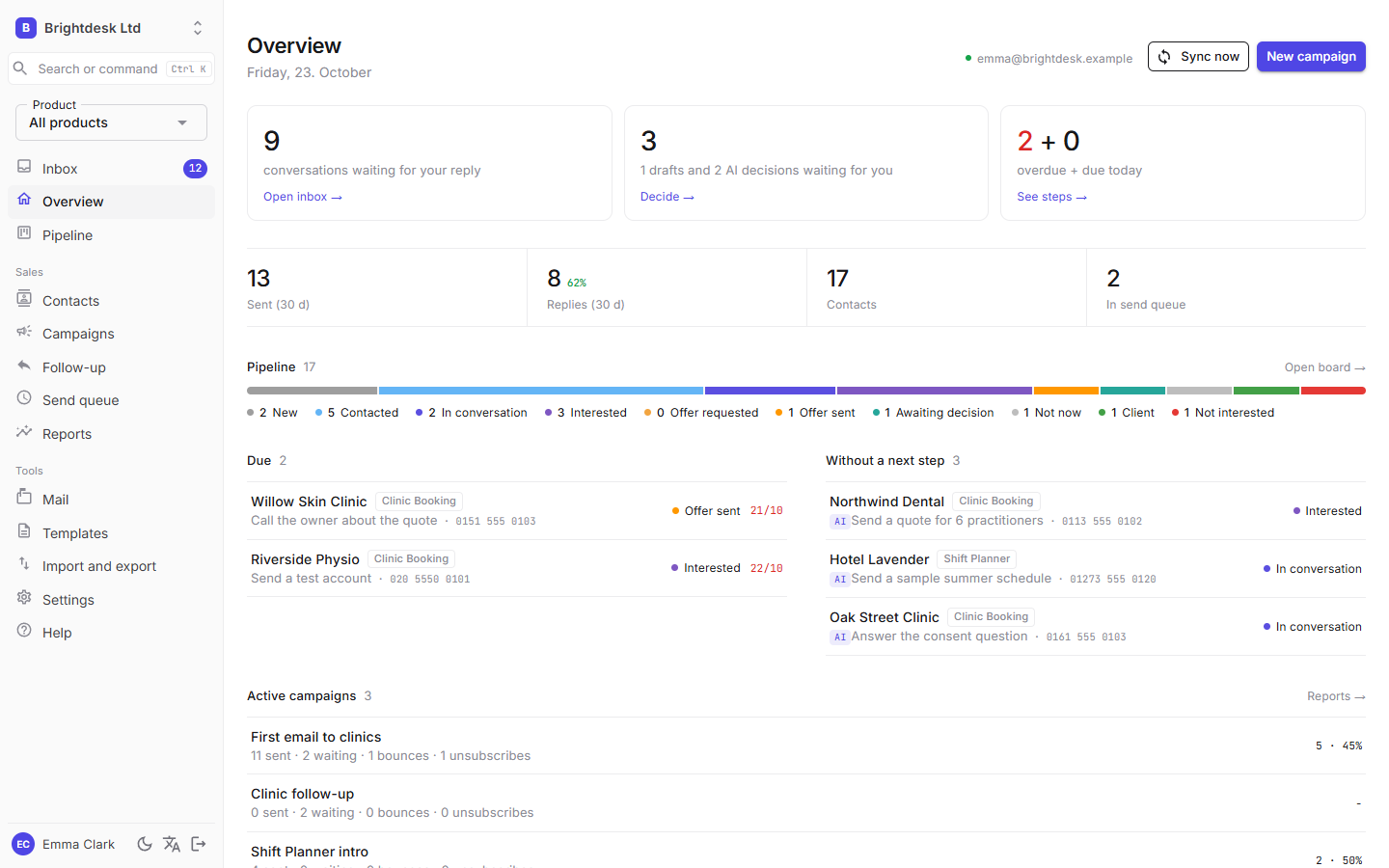This screenshot has width=1389, height=868.
Task: Expand the Brightdesk Ltd workspace switcher
Action: pyautogui.click(x=112, y=28)
